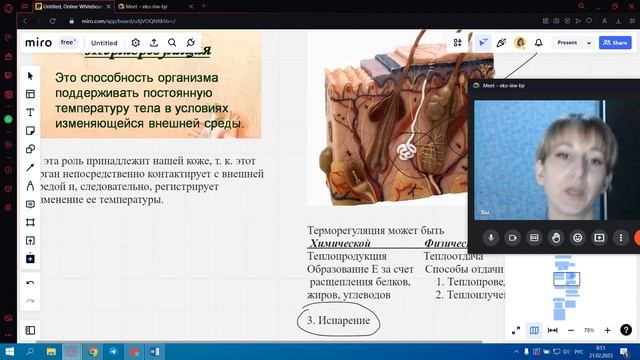The width and height of the screenshot is (640, 360).
Task: Go back in browser
Action: (25, 21)
